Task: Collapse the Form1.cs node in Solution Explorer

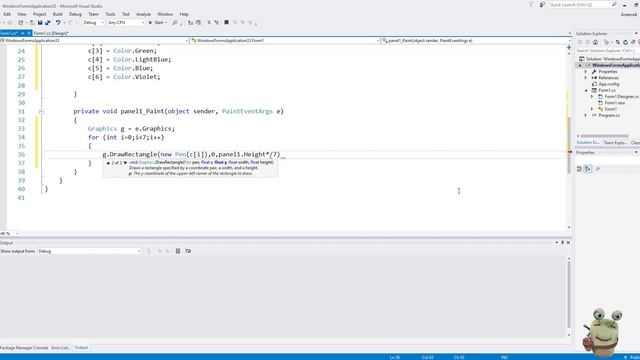Action: coord(586,90)
